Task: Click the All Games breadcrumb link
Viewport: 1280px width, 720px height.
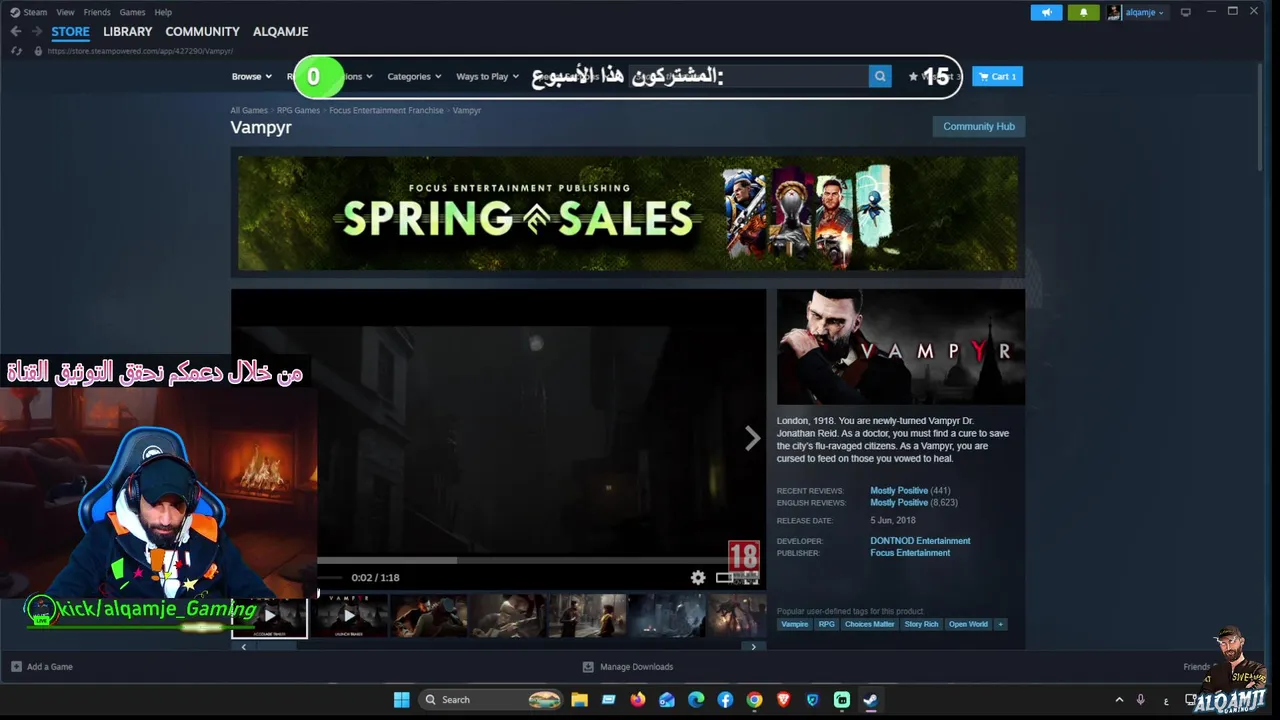Action: 249,110
